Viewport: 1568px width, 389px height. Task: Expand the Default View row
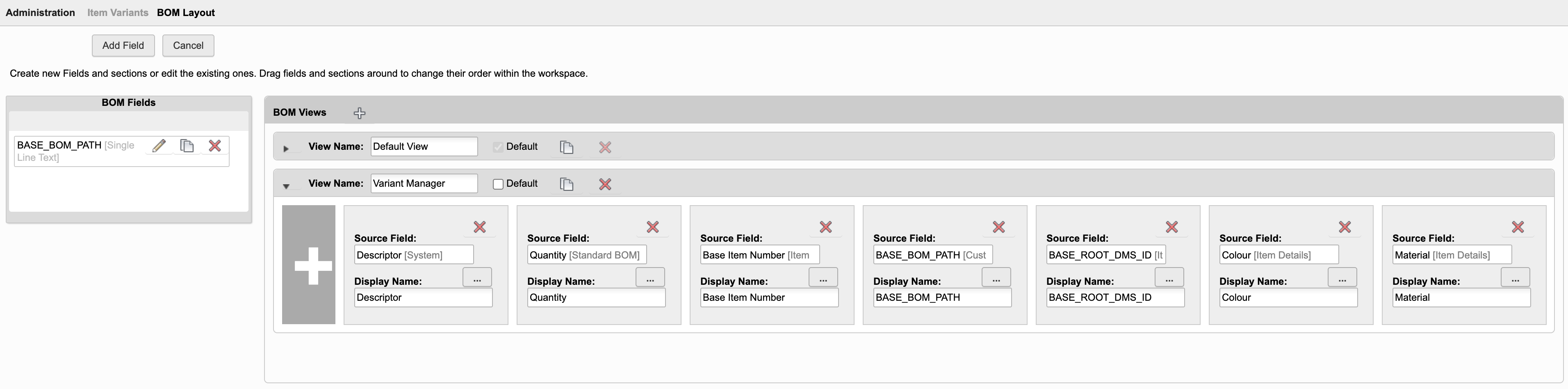pyautogui.click(x=286, y=149)
